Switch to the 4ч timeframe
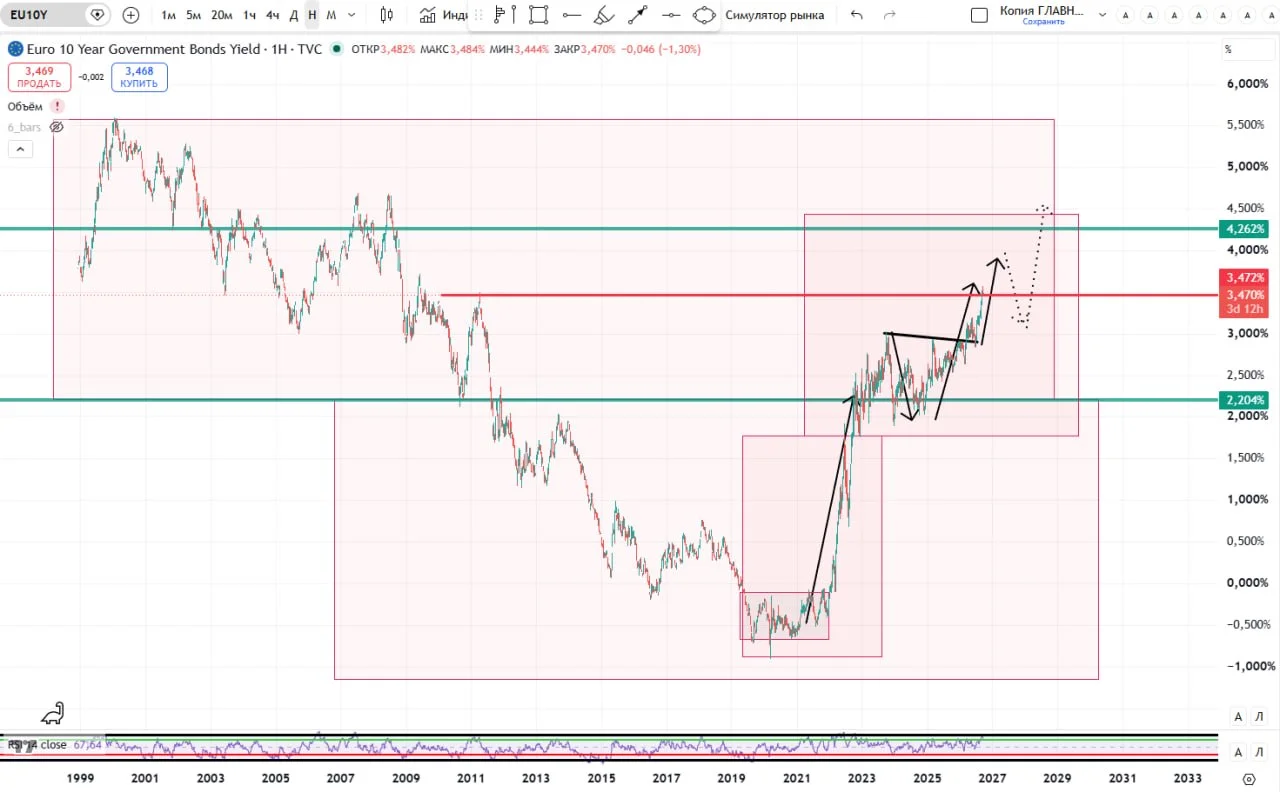 [x=272, y=15]
